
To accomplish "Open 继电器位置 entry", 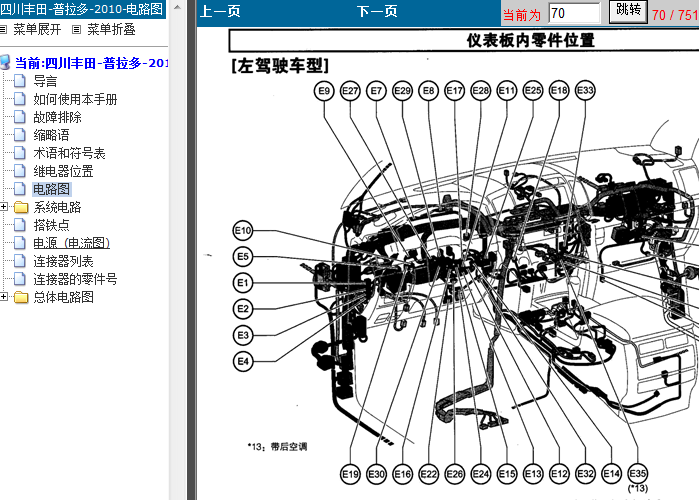I will (63, 171).
